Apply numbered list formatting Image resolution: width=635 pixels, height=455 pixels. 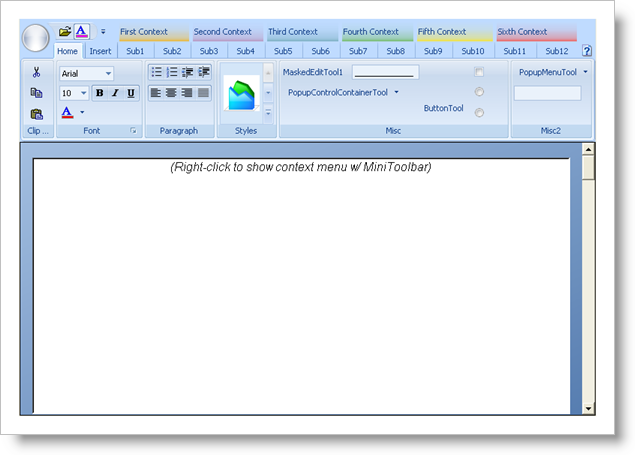(172, 72)
